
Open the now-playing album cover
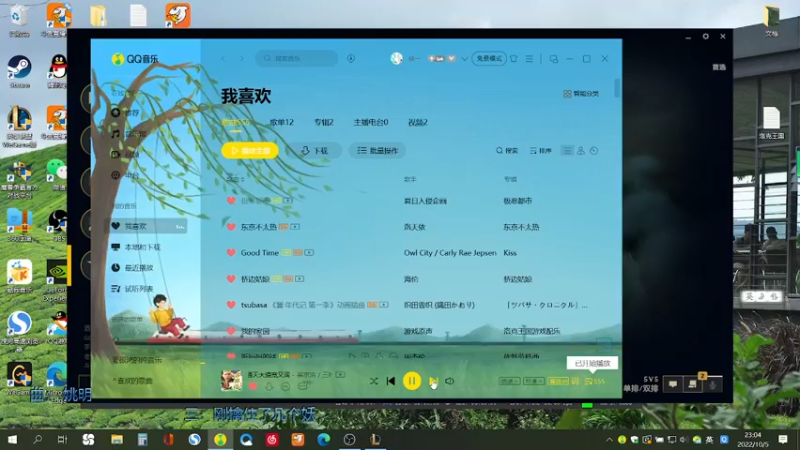[x=231, y=380]
